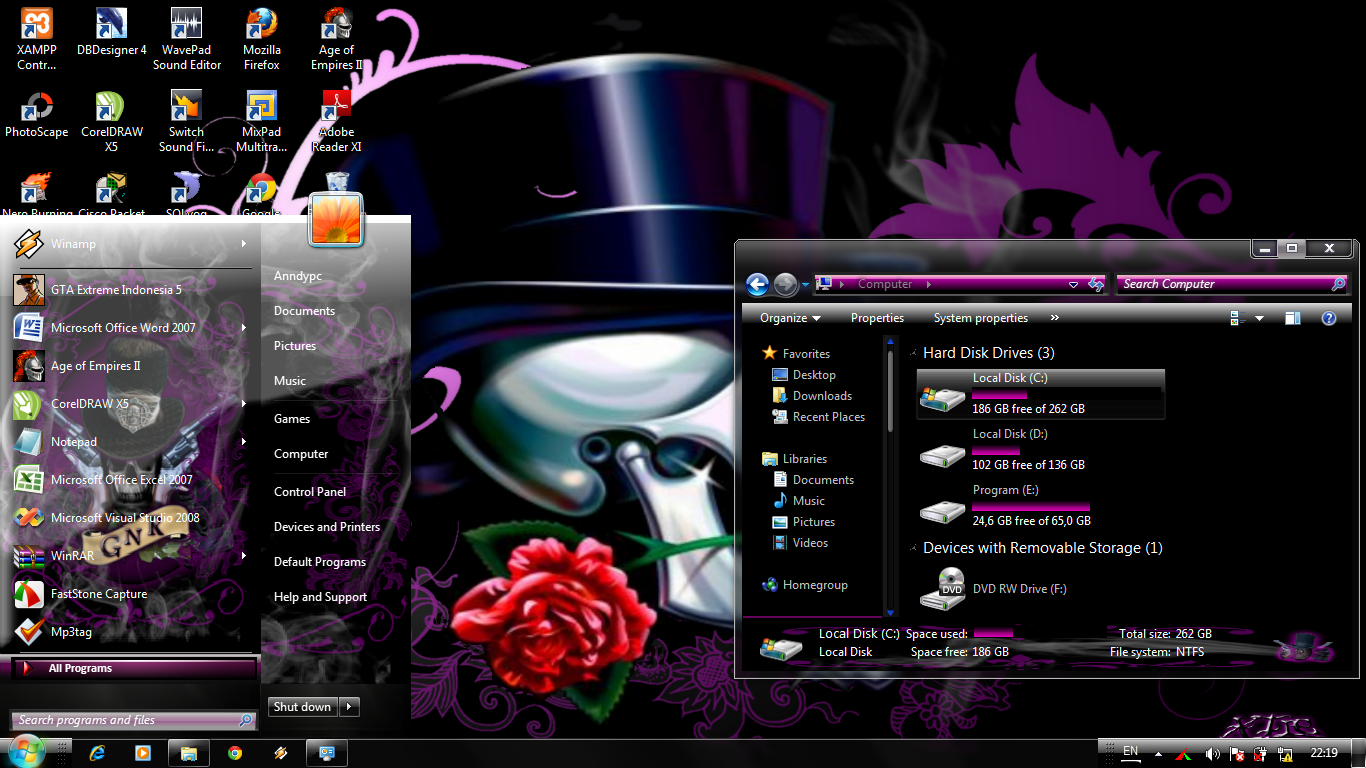
Task: Open the XAMPP Control desktop icon
Action: pos(37,40)
